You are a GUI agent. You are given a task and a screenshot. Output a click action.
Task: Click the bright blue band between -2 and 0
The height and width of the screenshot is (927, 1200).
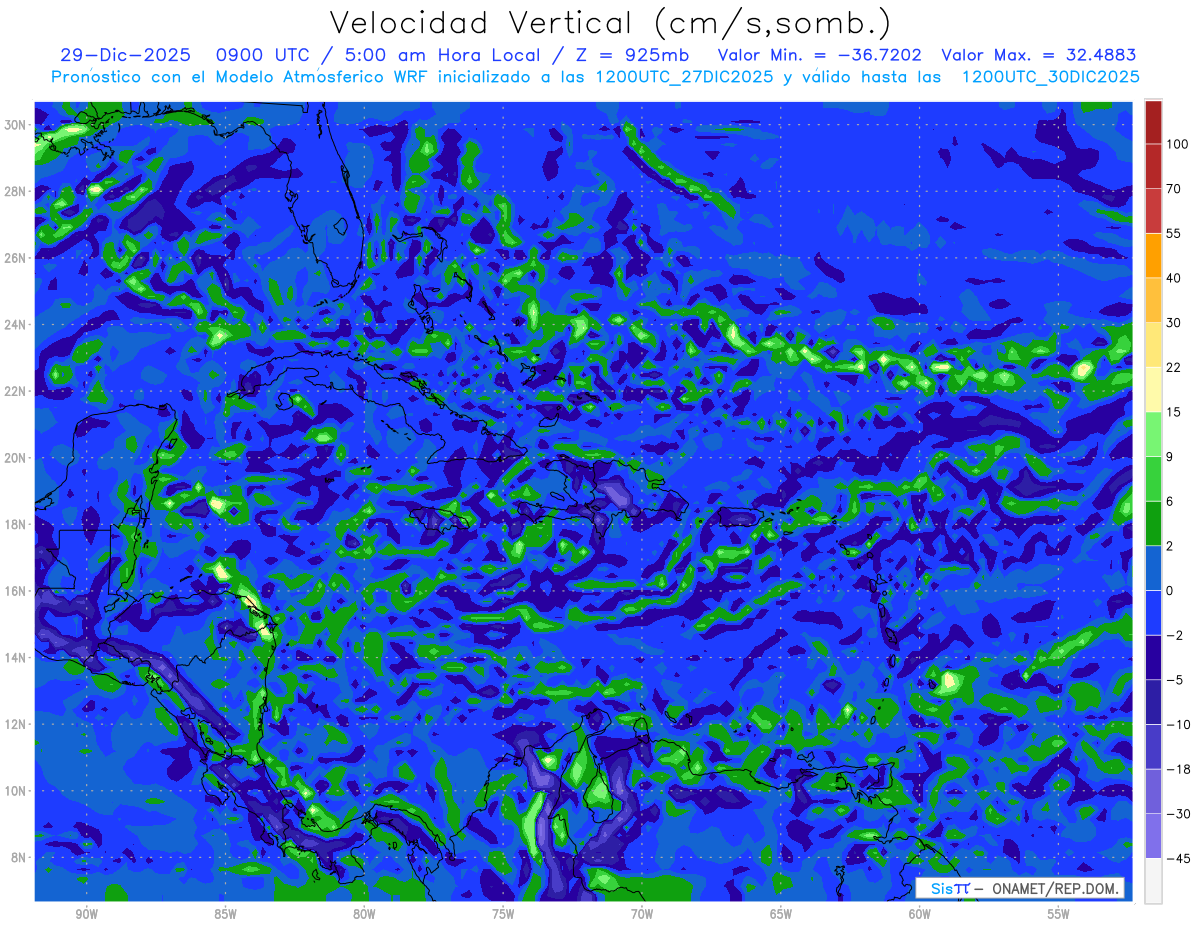point(1153,612)
